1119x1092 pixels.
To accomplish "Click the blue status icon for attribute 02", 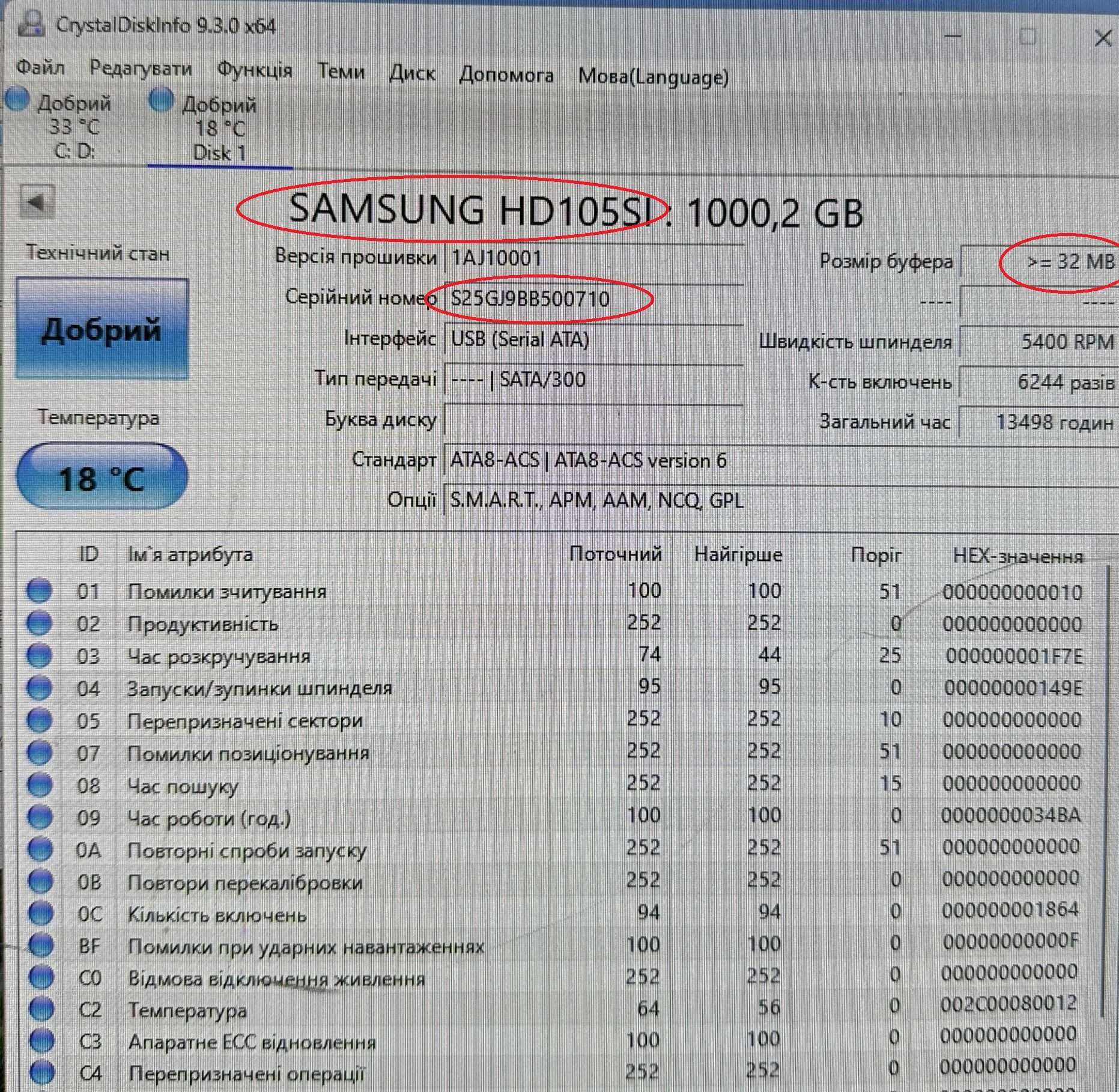I will tap(39, 623).
